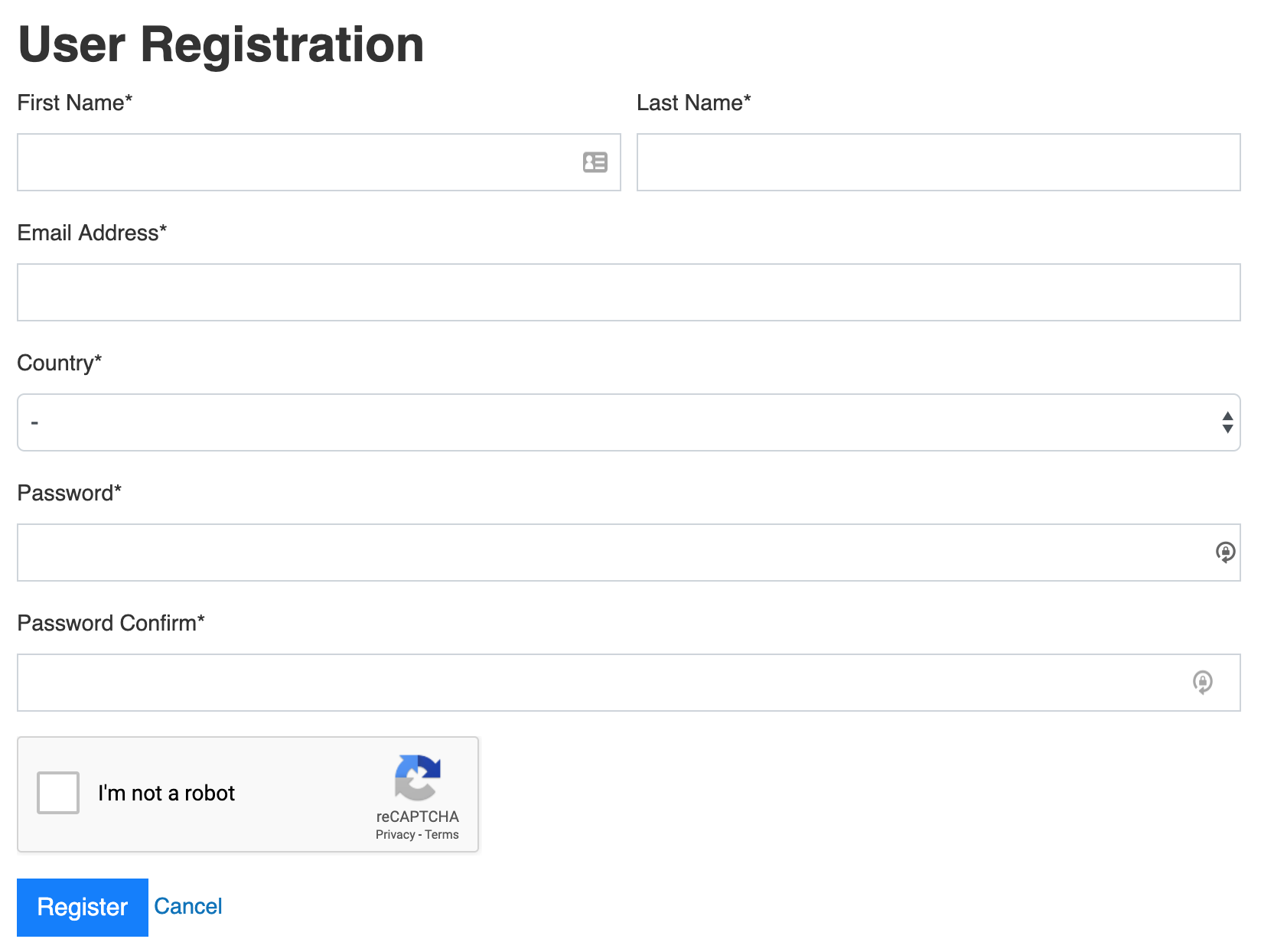Click the reCAPTCHA logo icon

pos(418,778)
